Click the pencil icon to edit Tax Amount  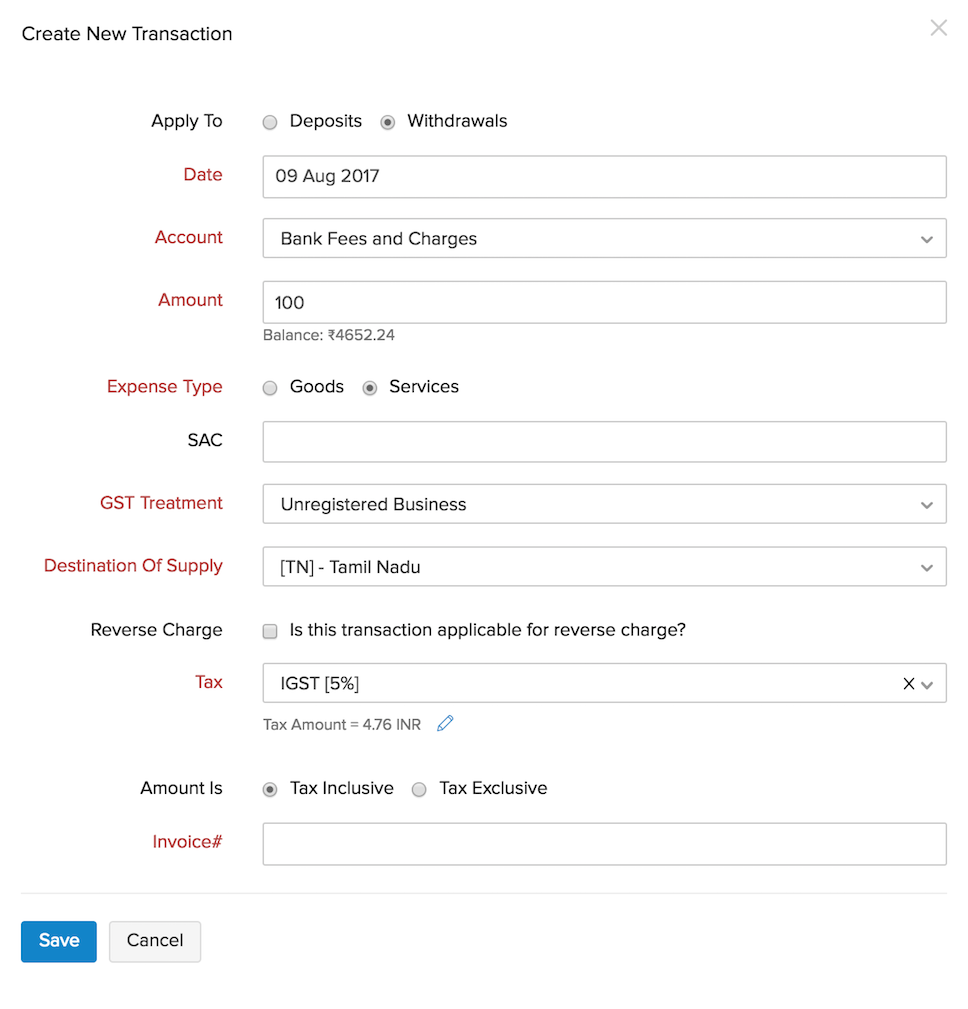[x=445, y=723]
